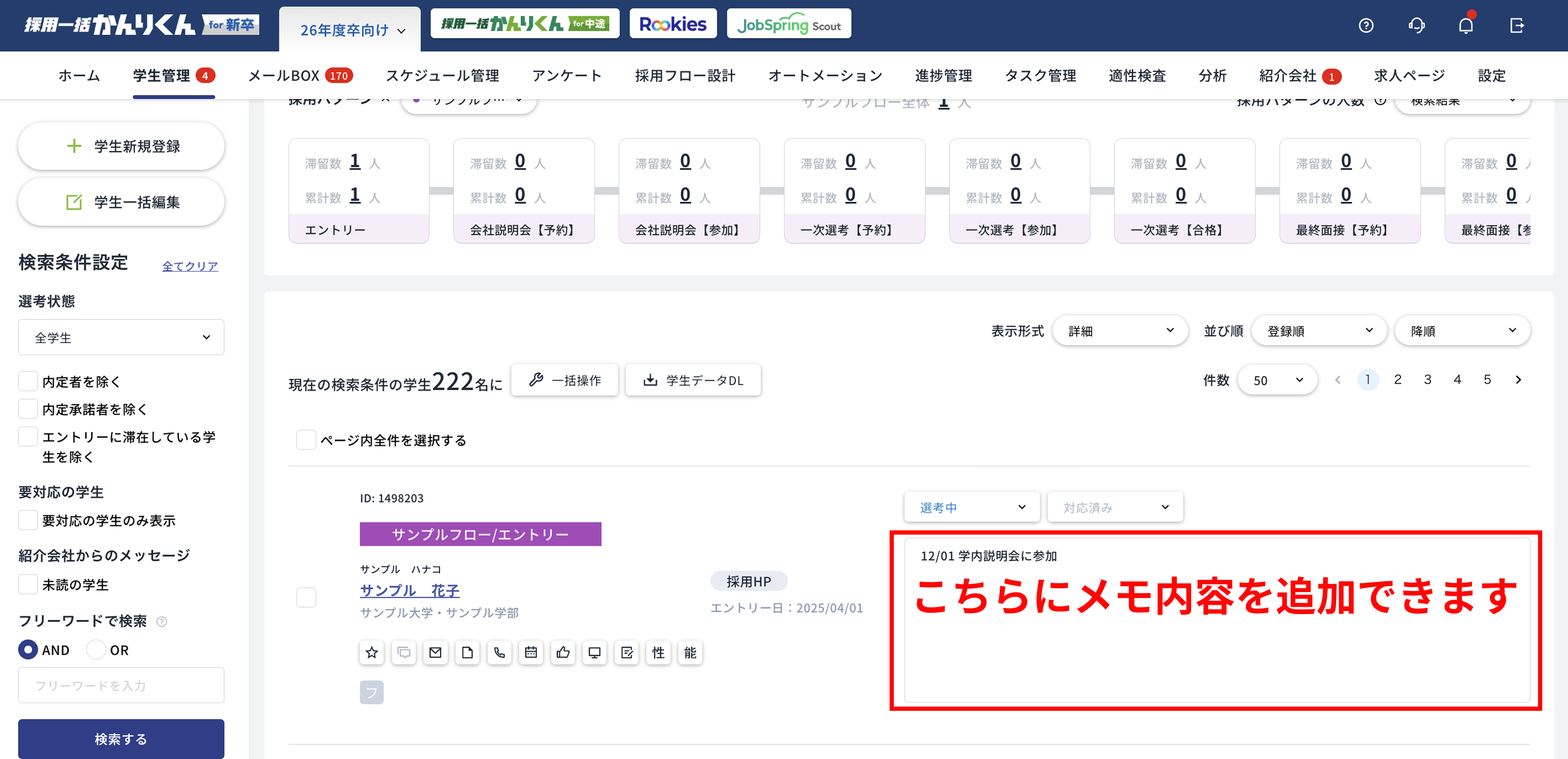Open the notification bell with red badge
Screen dimensions: 1568x759
[x=1466, y=26]
